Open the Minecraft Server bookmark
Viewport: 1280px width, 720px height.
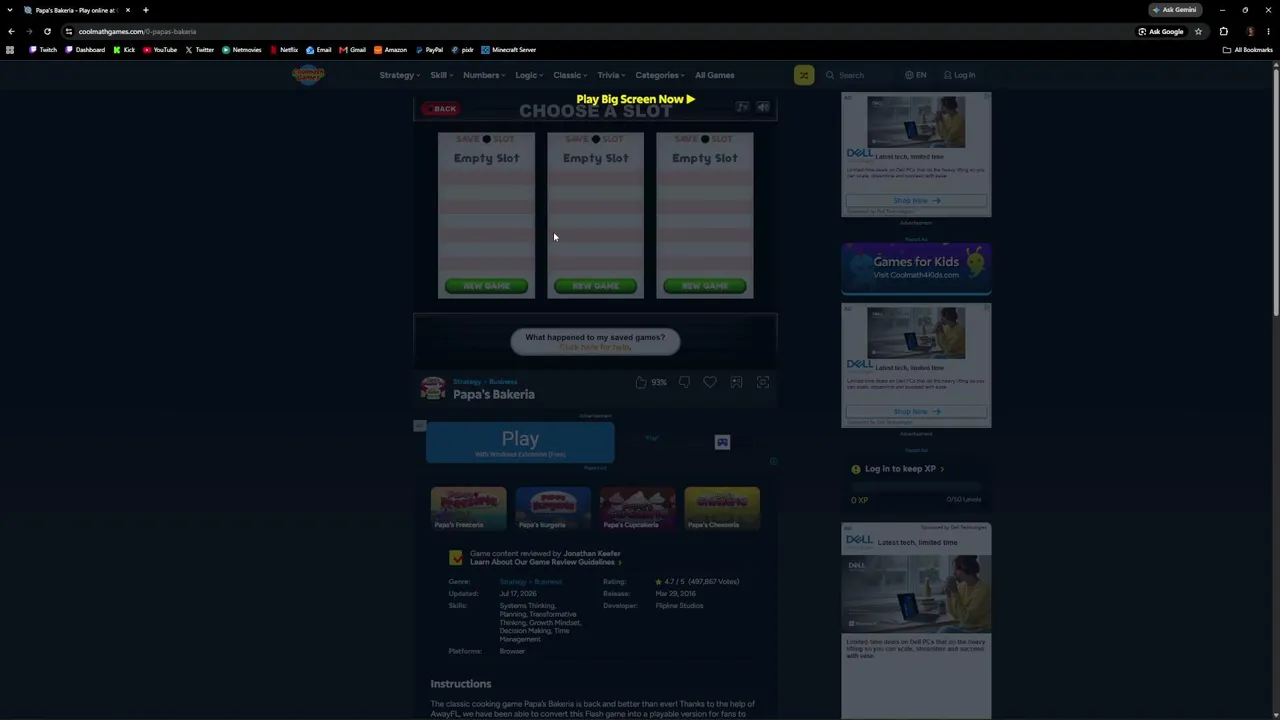(x=509, y=50)
